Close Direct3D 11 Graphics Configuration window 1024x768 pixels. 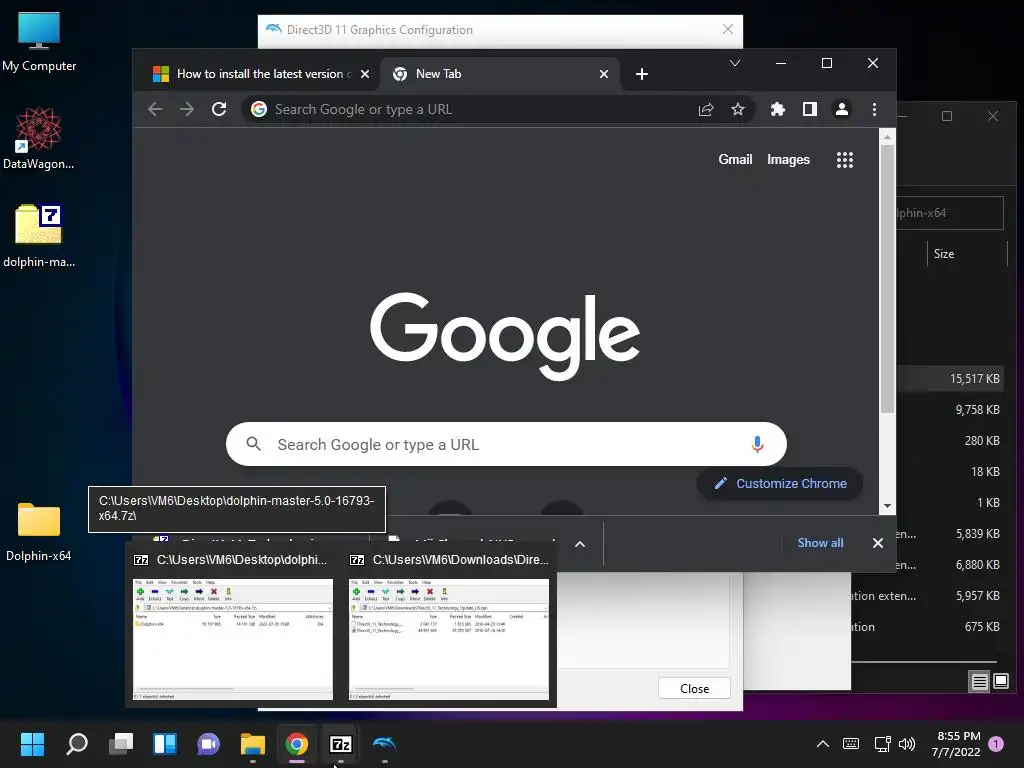point(728,29)
